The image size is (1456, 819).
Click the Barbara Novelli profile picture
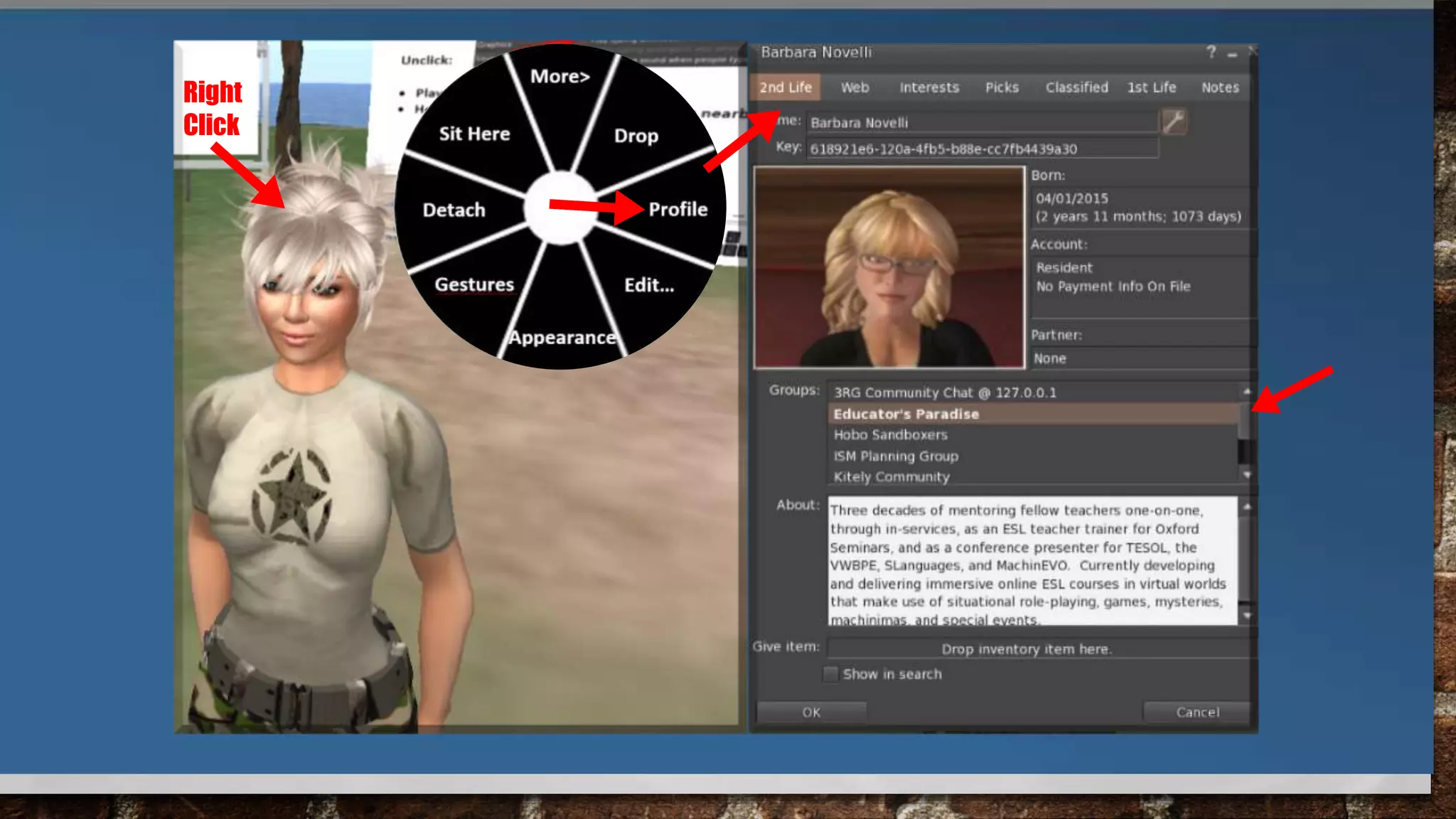click(x=889, y=267)
